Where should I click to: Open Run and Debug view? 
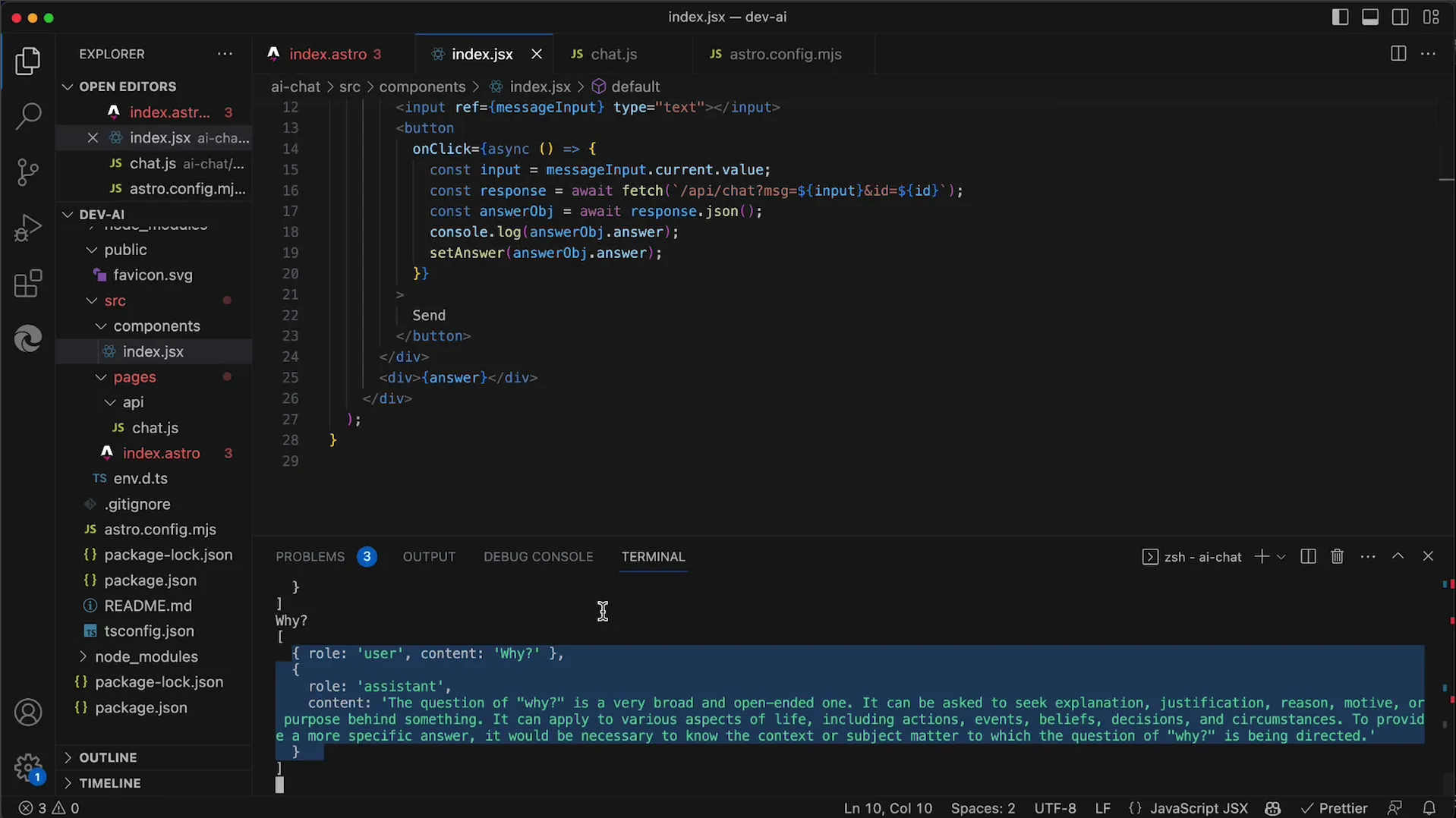[28, 228]
